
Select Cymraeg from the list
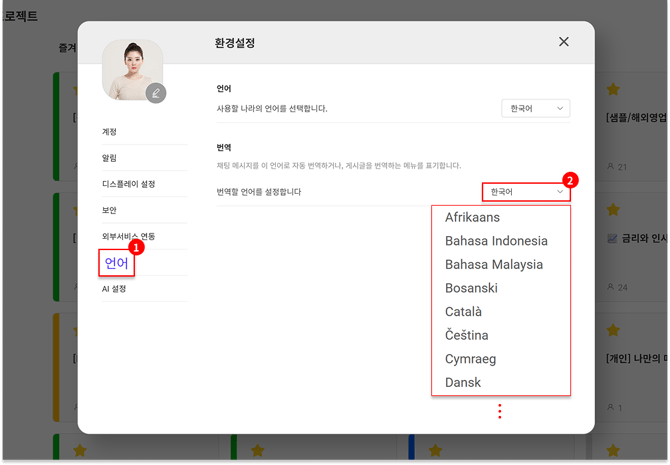tap(470, 359)
